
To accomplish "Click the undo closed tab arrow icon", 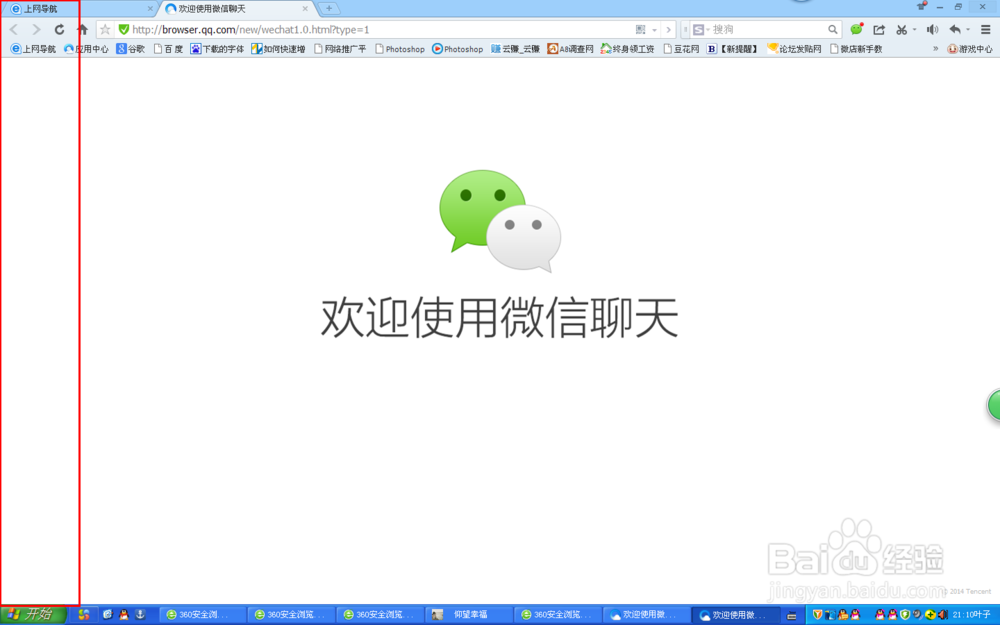I will pos(955,29).
